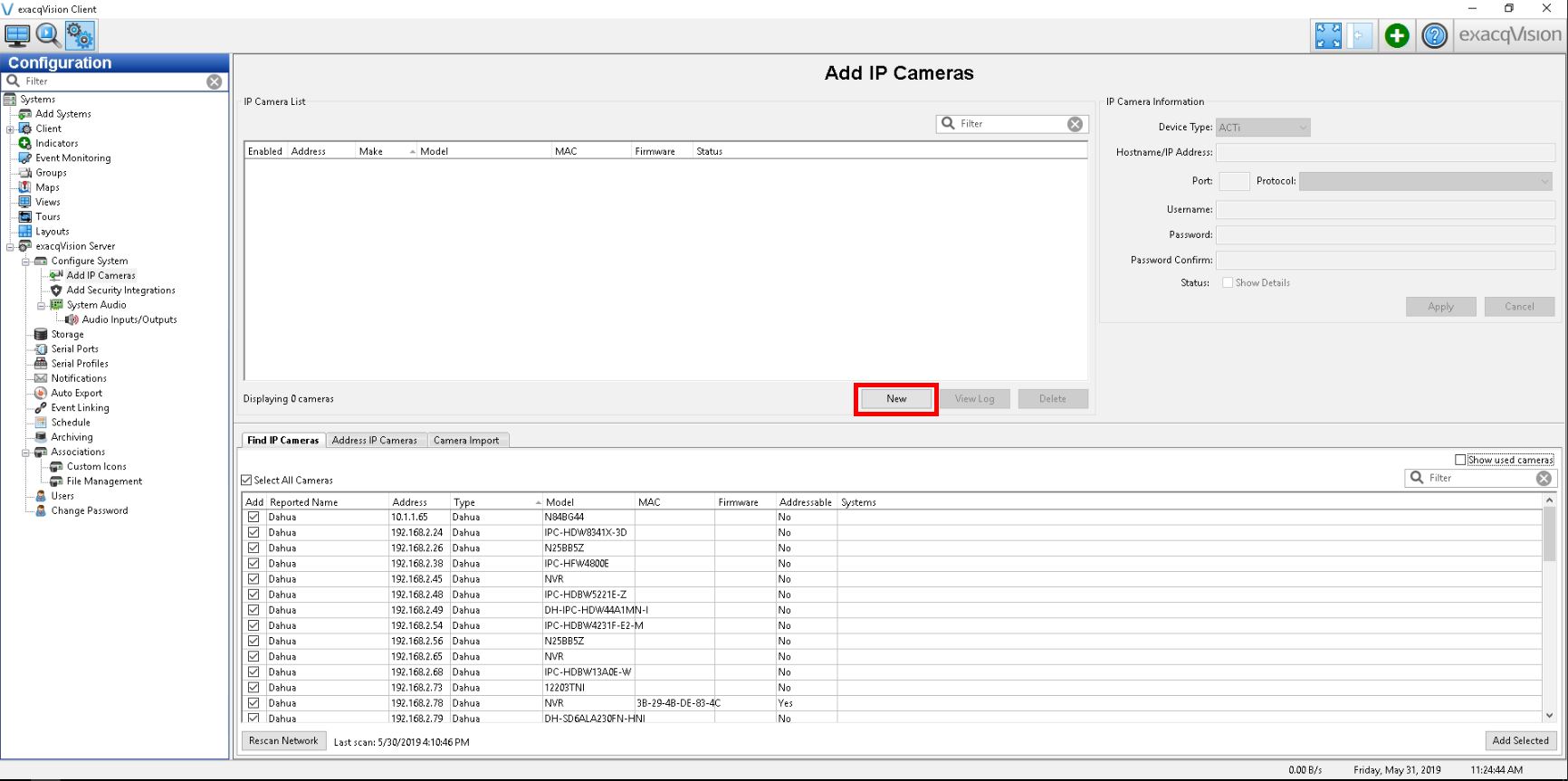Sort camera list by Make column

pos(387,151)
